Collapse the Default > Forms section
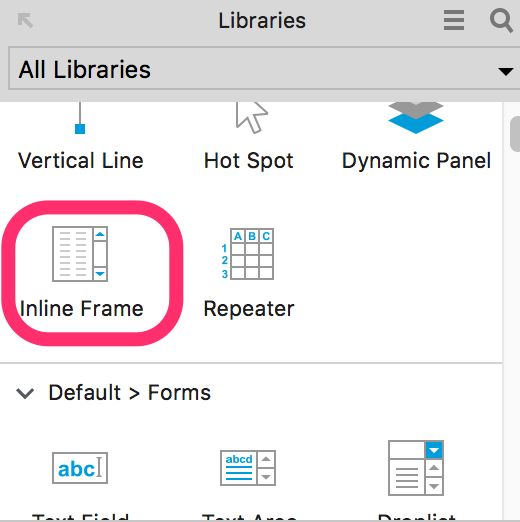The width and height of the screenshot is (520, 522). coord(25,393)
